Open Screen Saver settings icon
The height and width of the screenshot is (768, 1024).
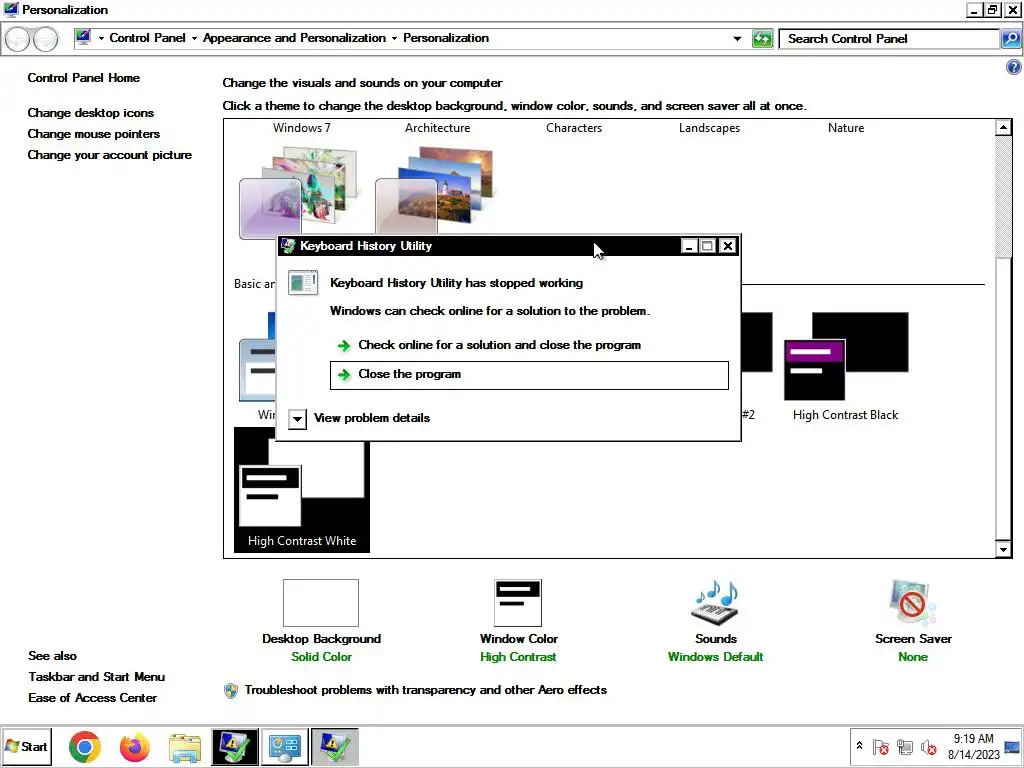pyautogui.click(x=912, y=603)
